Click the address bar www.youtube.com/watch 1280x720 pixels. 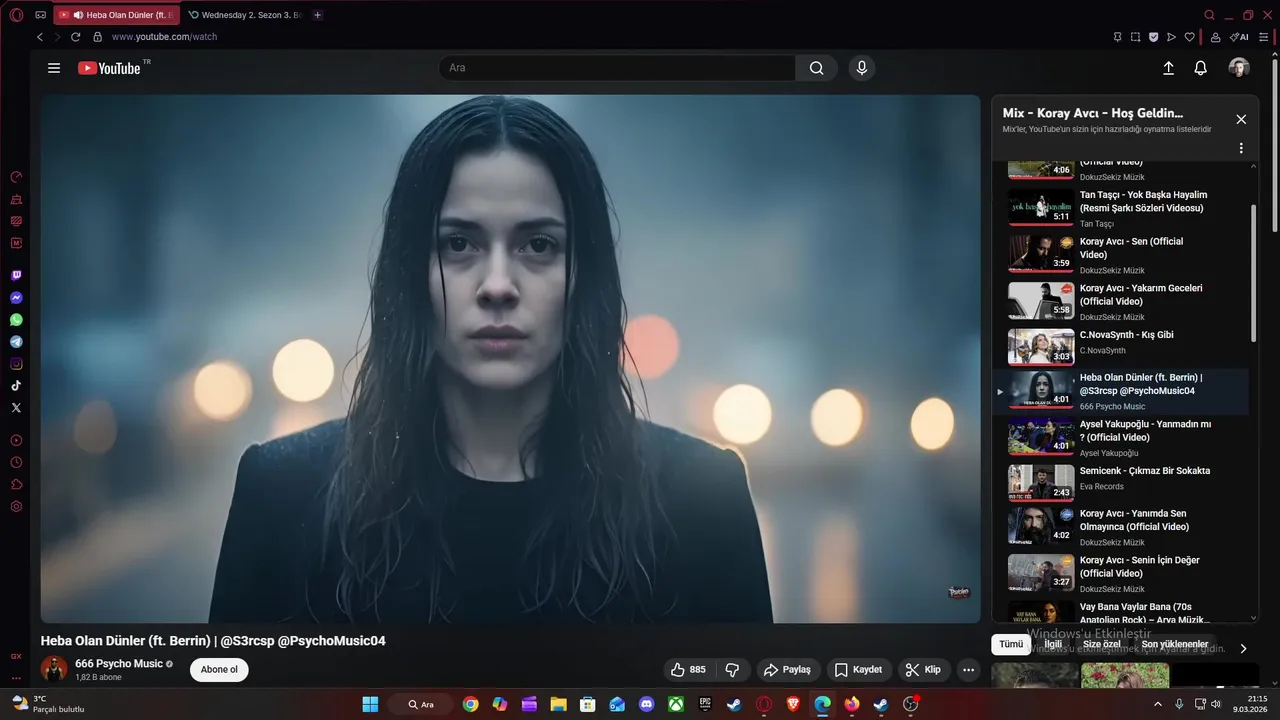click(x=164, y=37)
